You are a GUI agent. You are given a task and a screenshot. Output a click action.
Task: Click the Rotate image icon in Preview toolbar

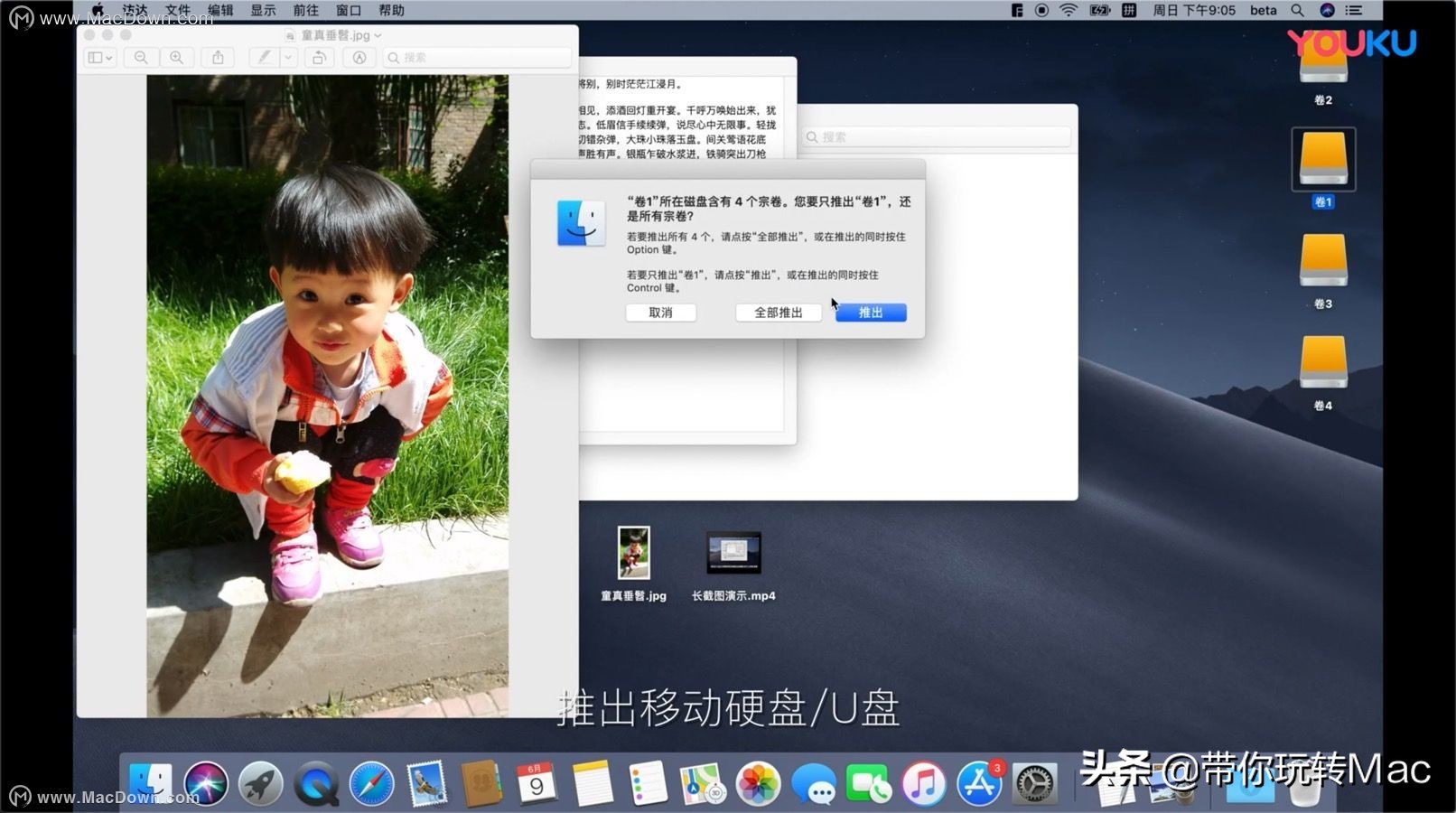[x=318, y=57]
